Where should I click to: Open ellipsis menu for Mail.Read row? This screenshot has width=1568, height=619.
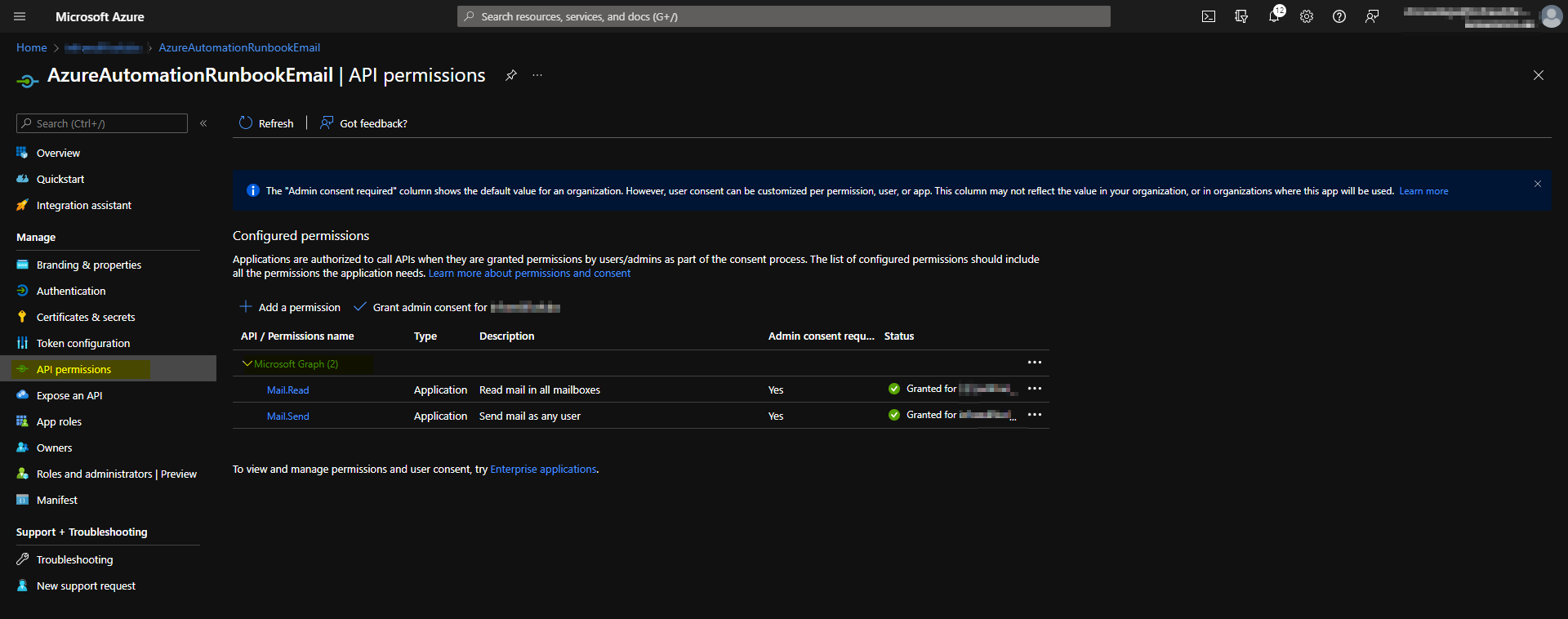(1035, 389)
